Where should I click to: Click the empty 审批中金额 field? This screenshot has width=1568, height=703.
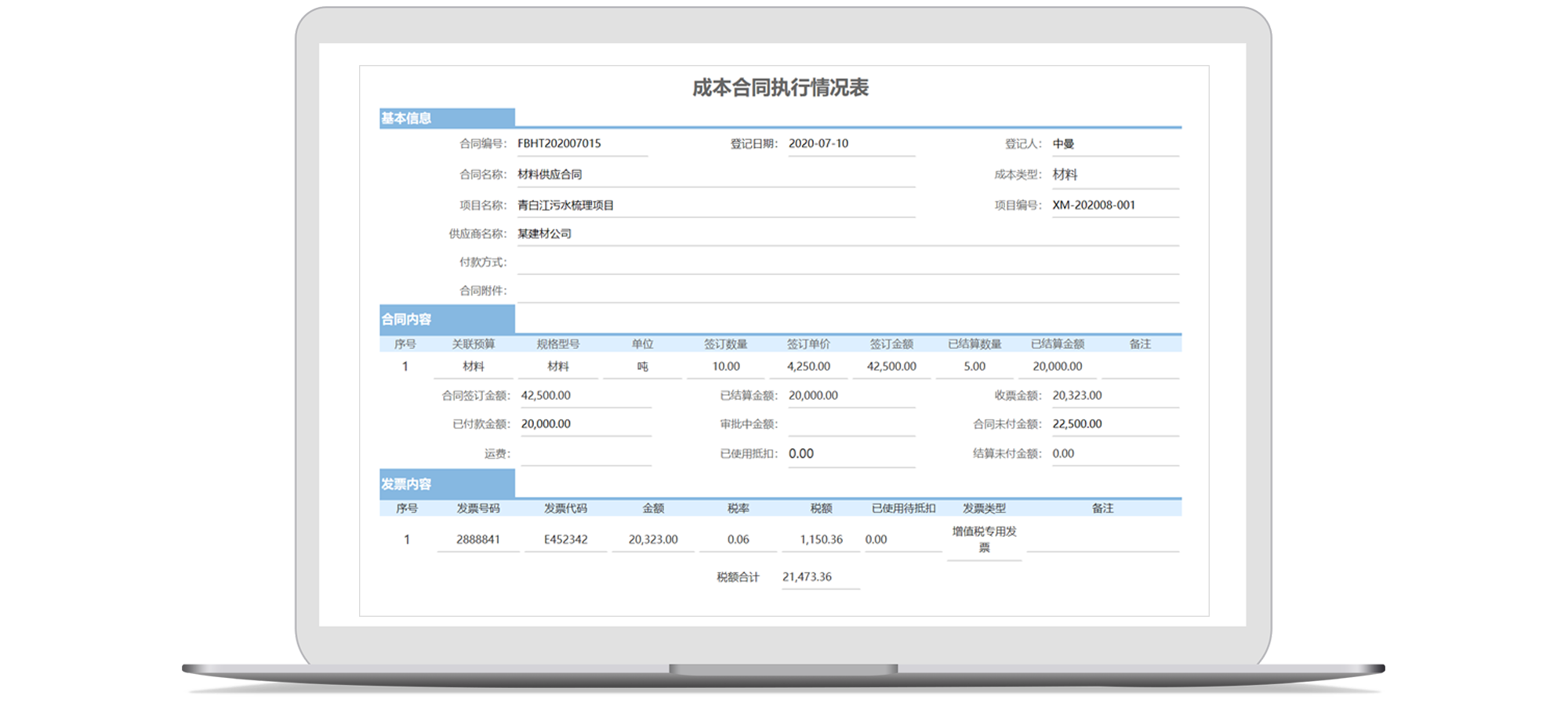[851, 424]
